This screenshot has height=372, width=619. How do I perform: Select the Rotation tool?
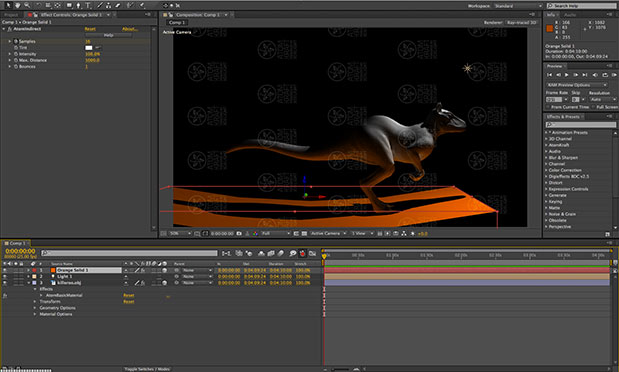(x=38, y=5)
